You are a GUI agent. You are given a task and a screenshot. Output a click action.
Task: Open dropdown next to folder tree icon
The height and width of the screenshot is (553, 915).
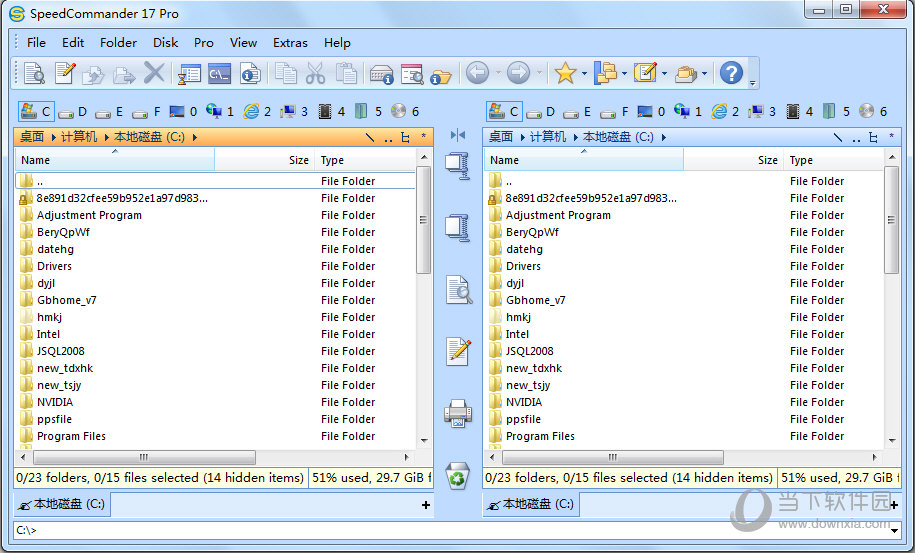(x=624, y=74)
